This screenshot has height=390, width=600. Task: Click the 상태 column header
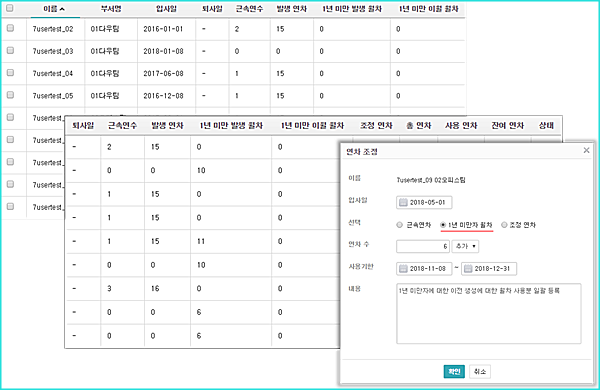546,126
